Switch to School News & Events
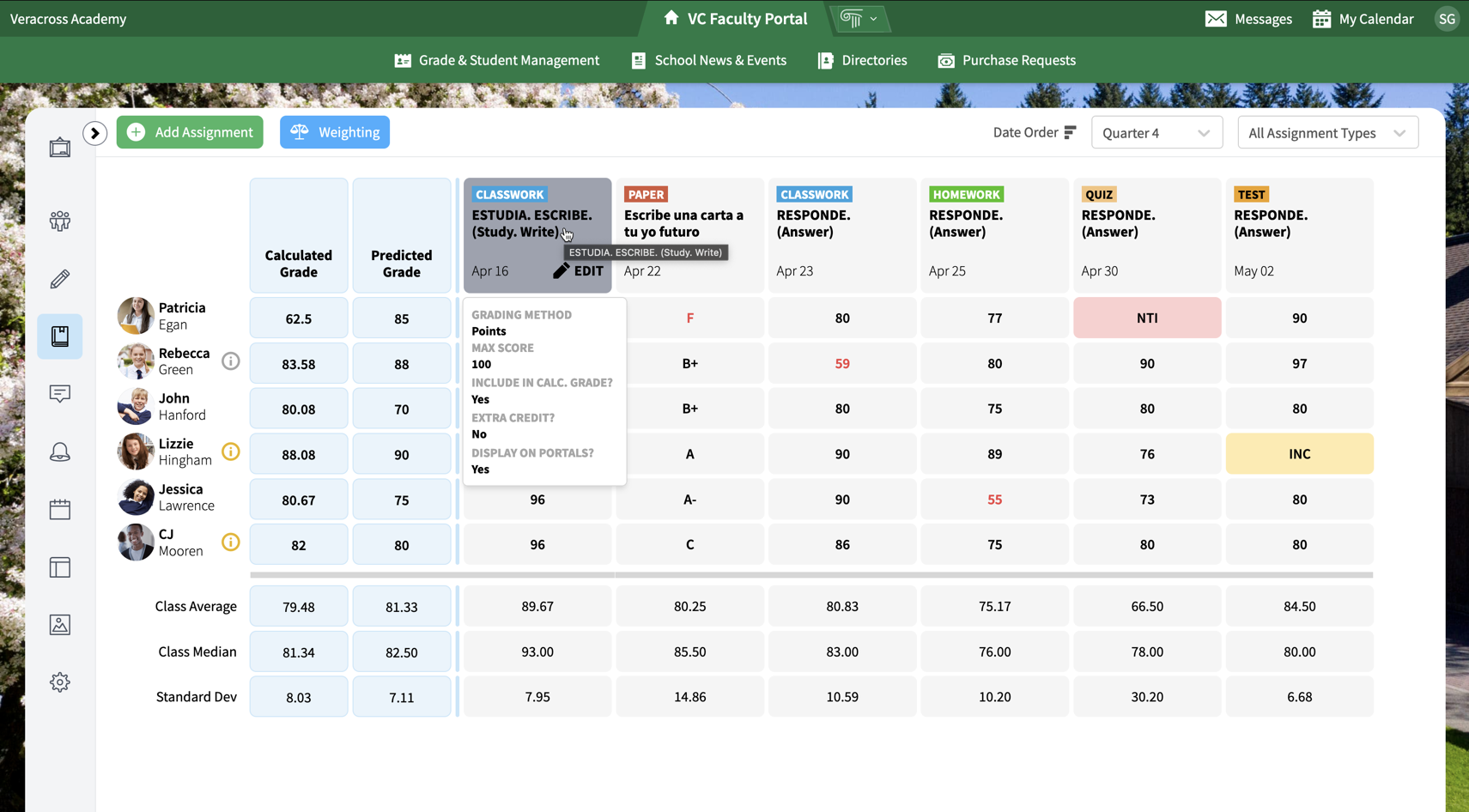Image resolution: width=1469 pixels, height=812 pixels. coord(708,60)
